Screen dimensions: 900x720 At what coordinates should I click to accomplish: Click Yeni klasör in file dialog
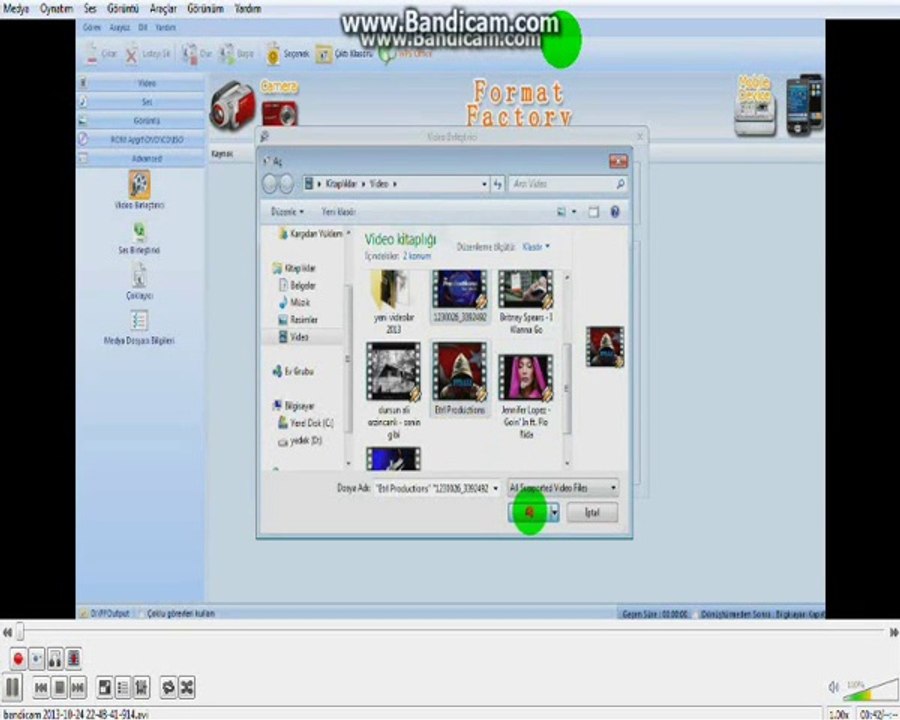click(x=339, y=212)
